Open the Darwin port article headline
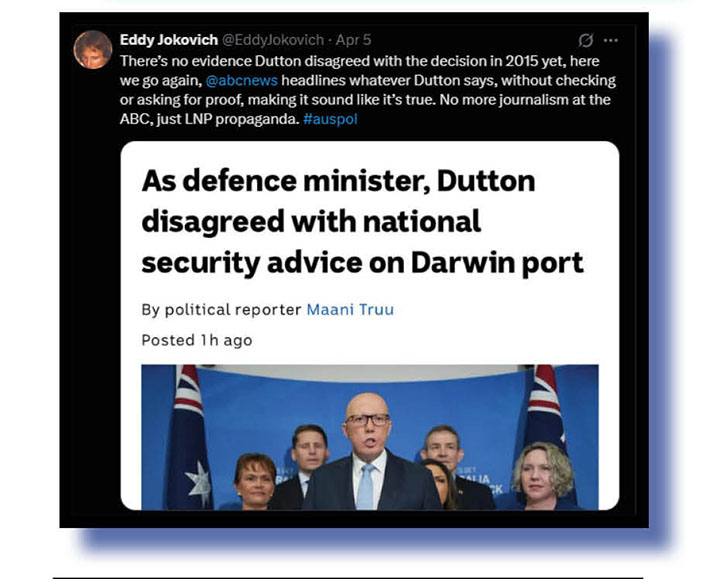Viewport: 709px width, 579px height. 362,221
